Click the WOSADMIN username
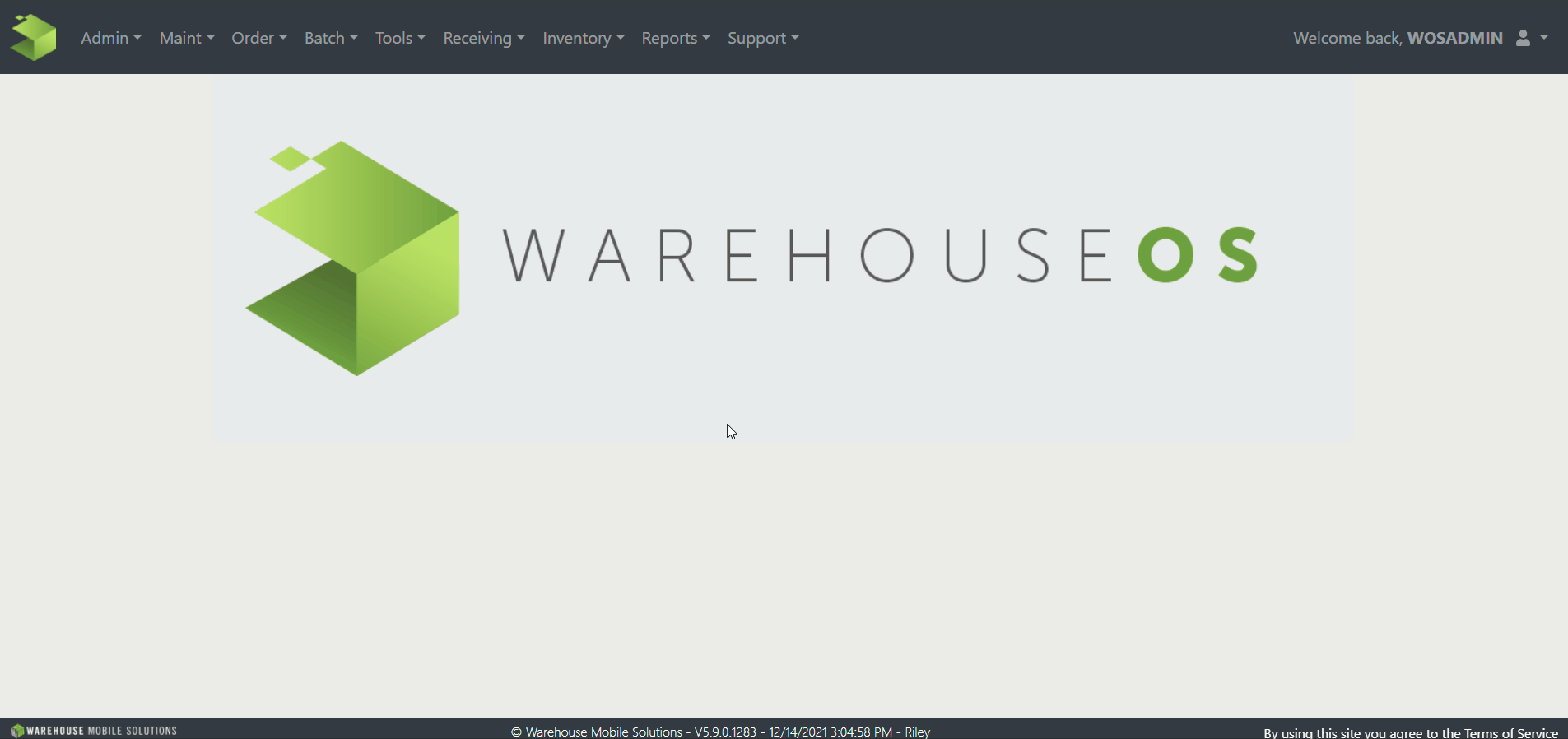 (1454, 38)
